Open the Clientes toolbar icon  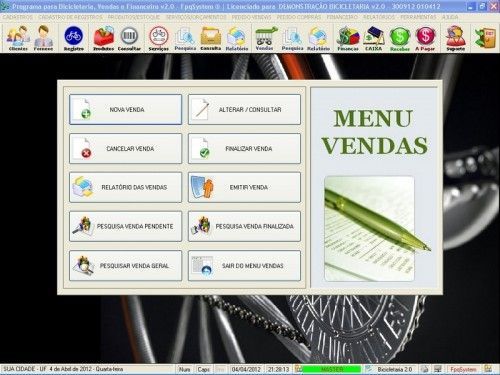click(18, 38)
